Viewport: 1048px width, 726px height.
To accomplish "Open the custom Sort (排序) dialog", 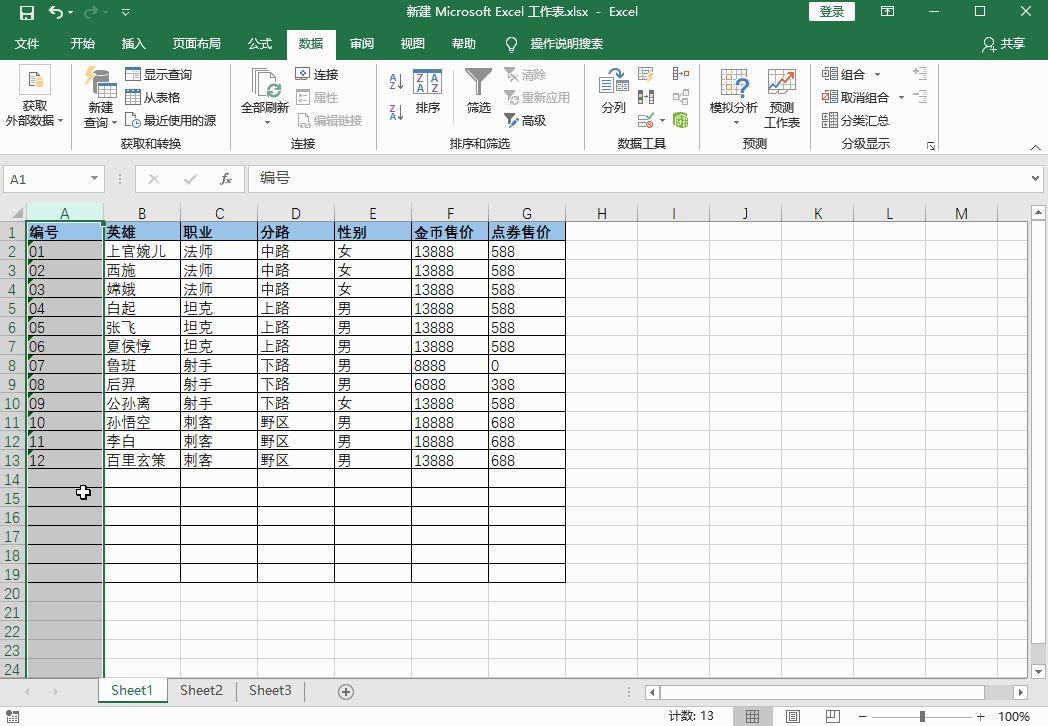I will [428, 91].
